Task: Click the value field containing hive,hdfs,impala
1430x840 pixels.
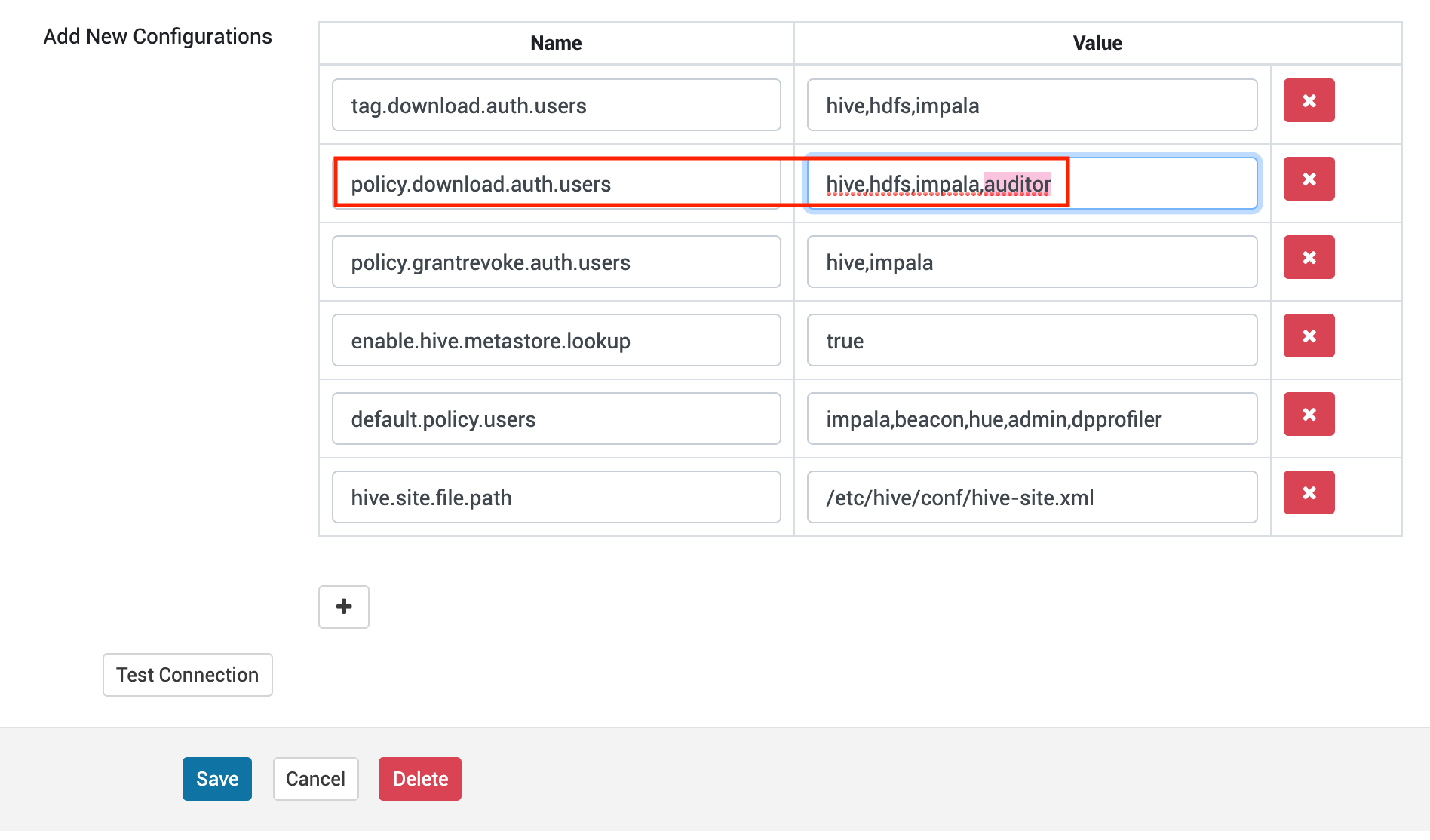Action: pos(1031,105)
